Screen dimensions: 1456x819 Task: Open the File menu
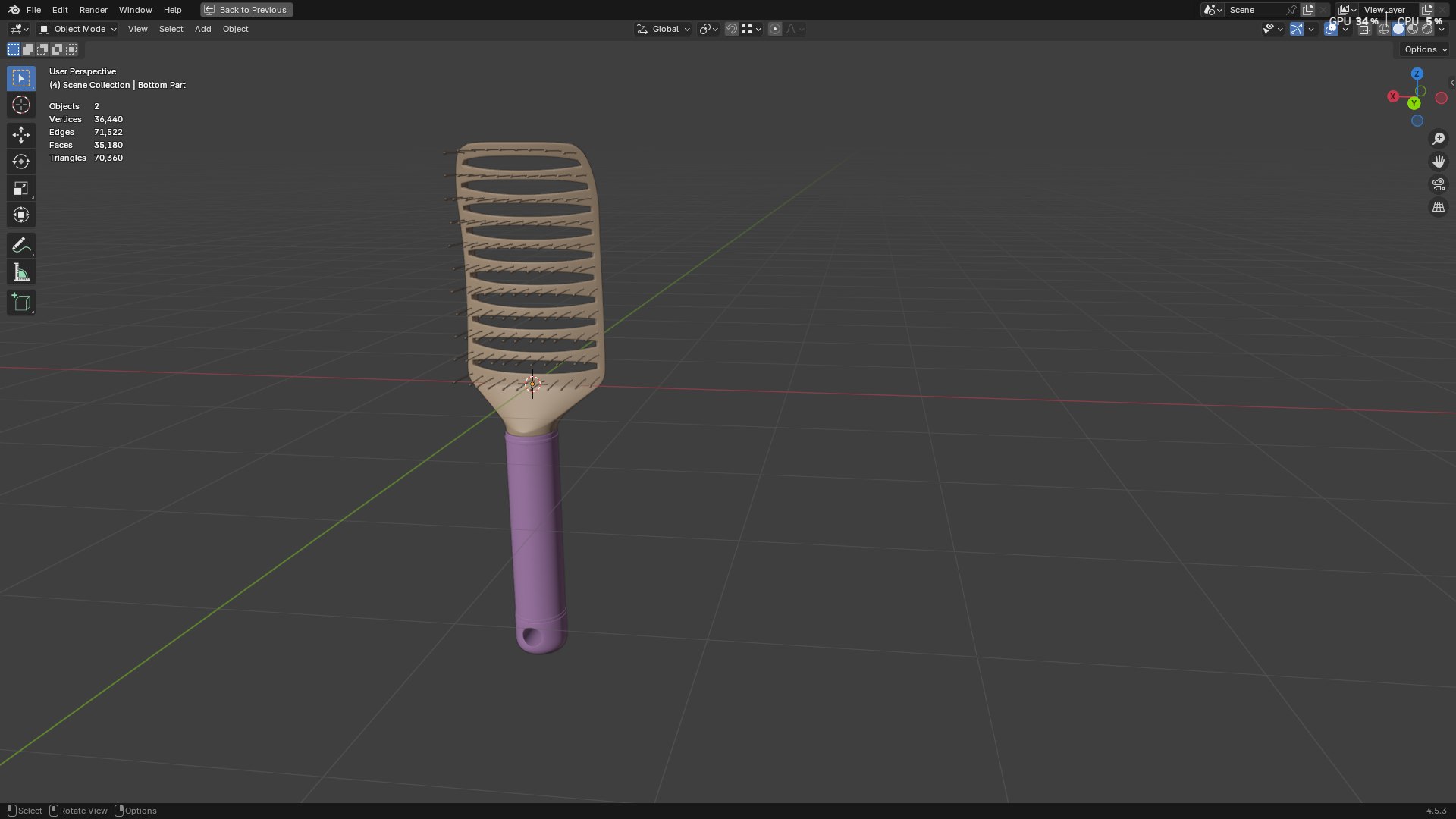[33, 10]
